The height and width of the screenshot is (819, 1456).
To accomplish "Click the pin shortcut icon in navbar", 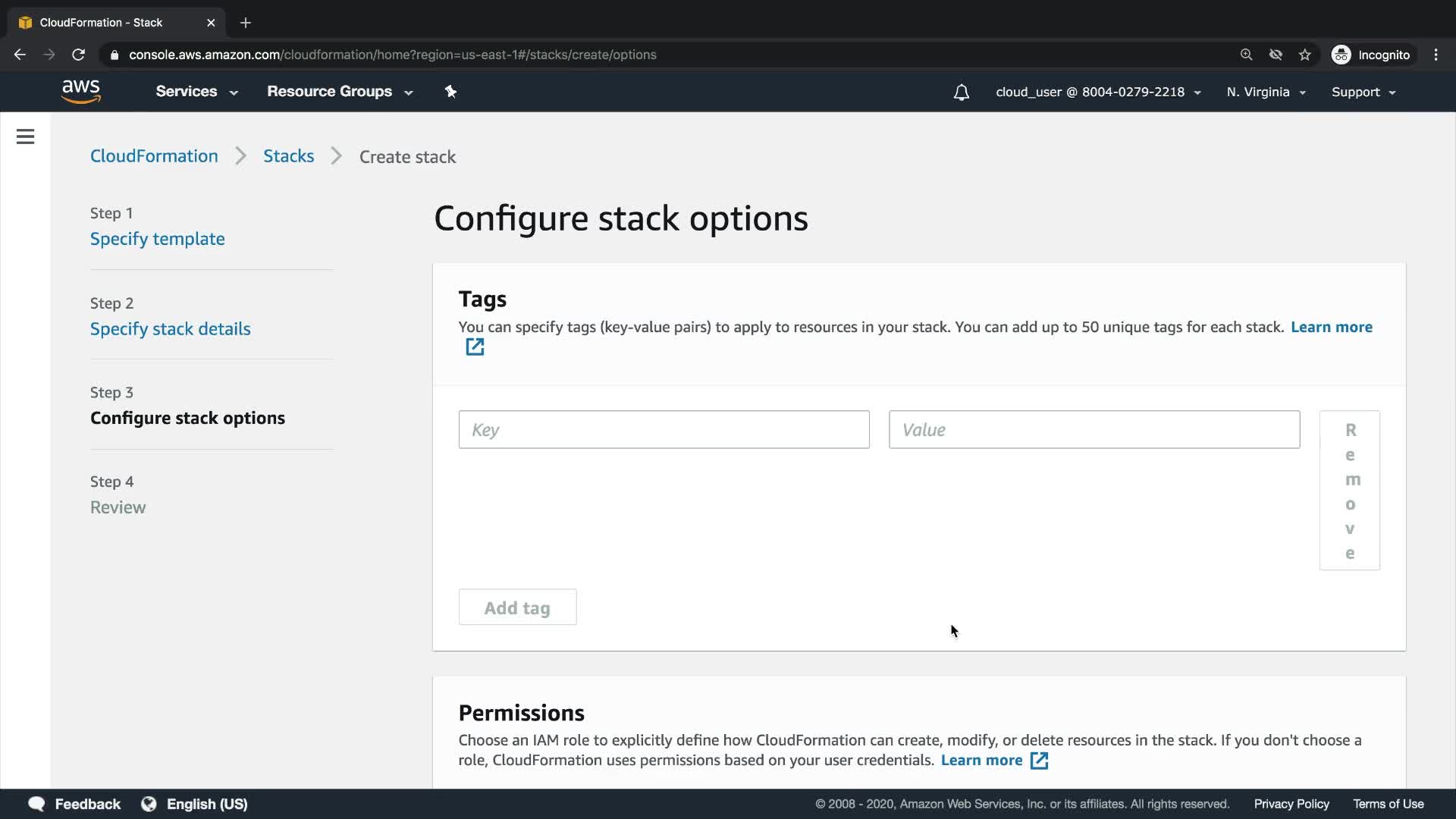I will pos(450,92).
